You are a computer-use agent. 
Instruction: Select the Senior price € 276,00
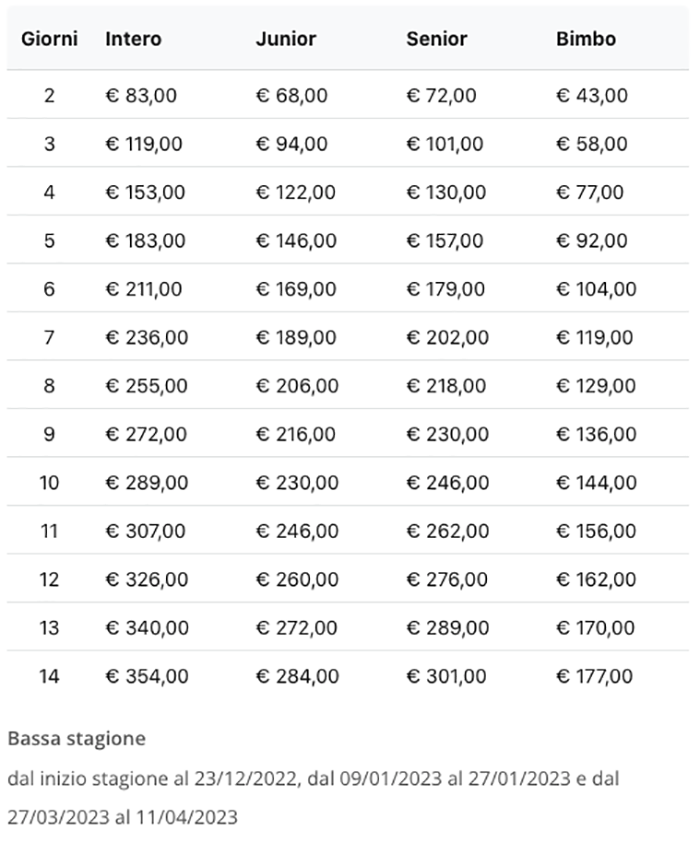point(447,579)
